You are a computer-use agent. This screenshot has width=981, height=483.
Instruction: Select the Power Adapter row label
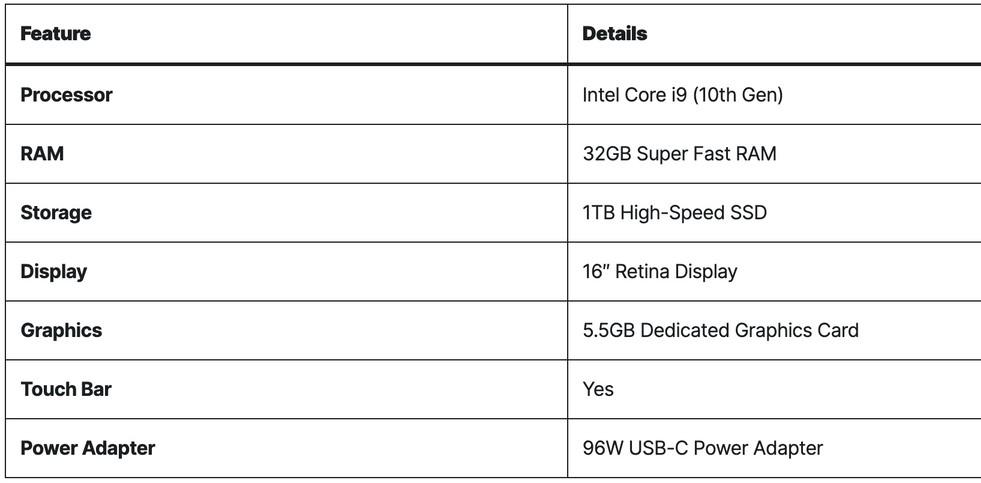click(88, 448)
